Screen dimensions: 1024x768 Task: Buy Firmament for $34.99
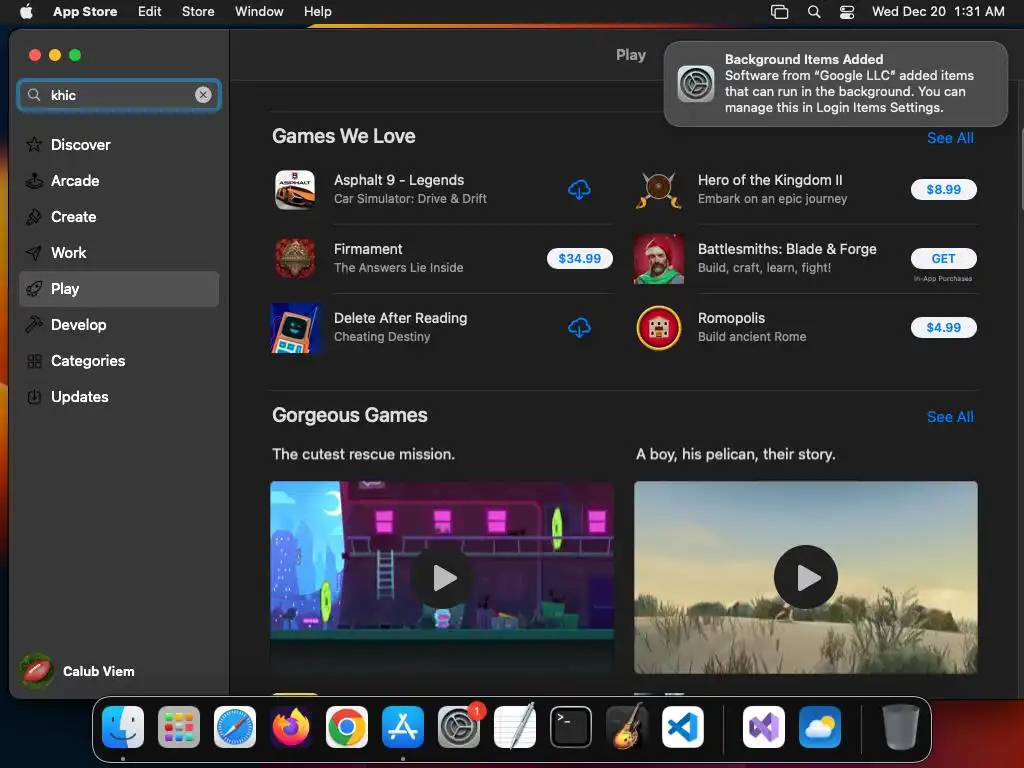point(579,259)
